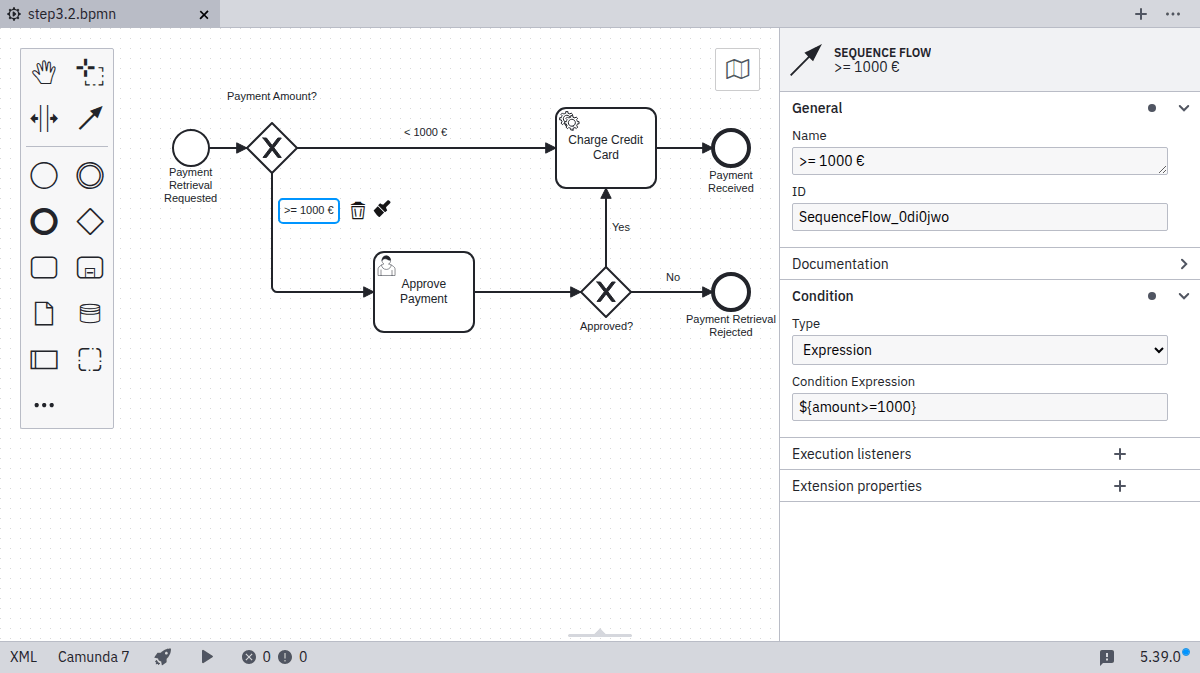Viewport: 1200px width, 673px height.
Task: Select the Charge Credit Card task
Action: click(x=606, y=148)
